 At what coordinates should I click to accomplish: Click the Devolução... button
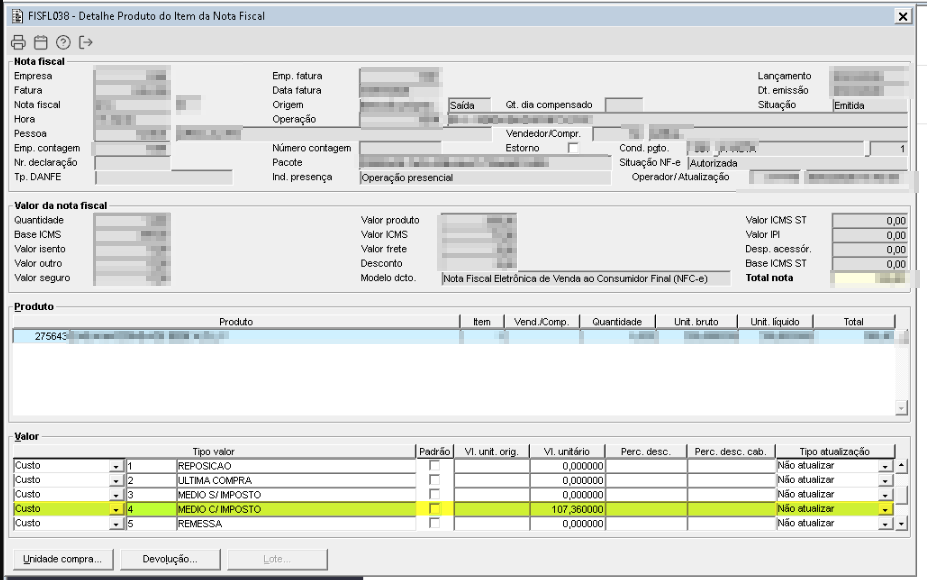point(170,559)
